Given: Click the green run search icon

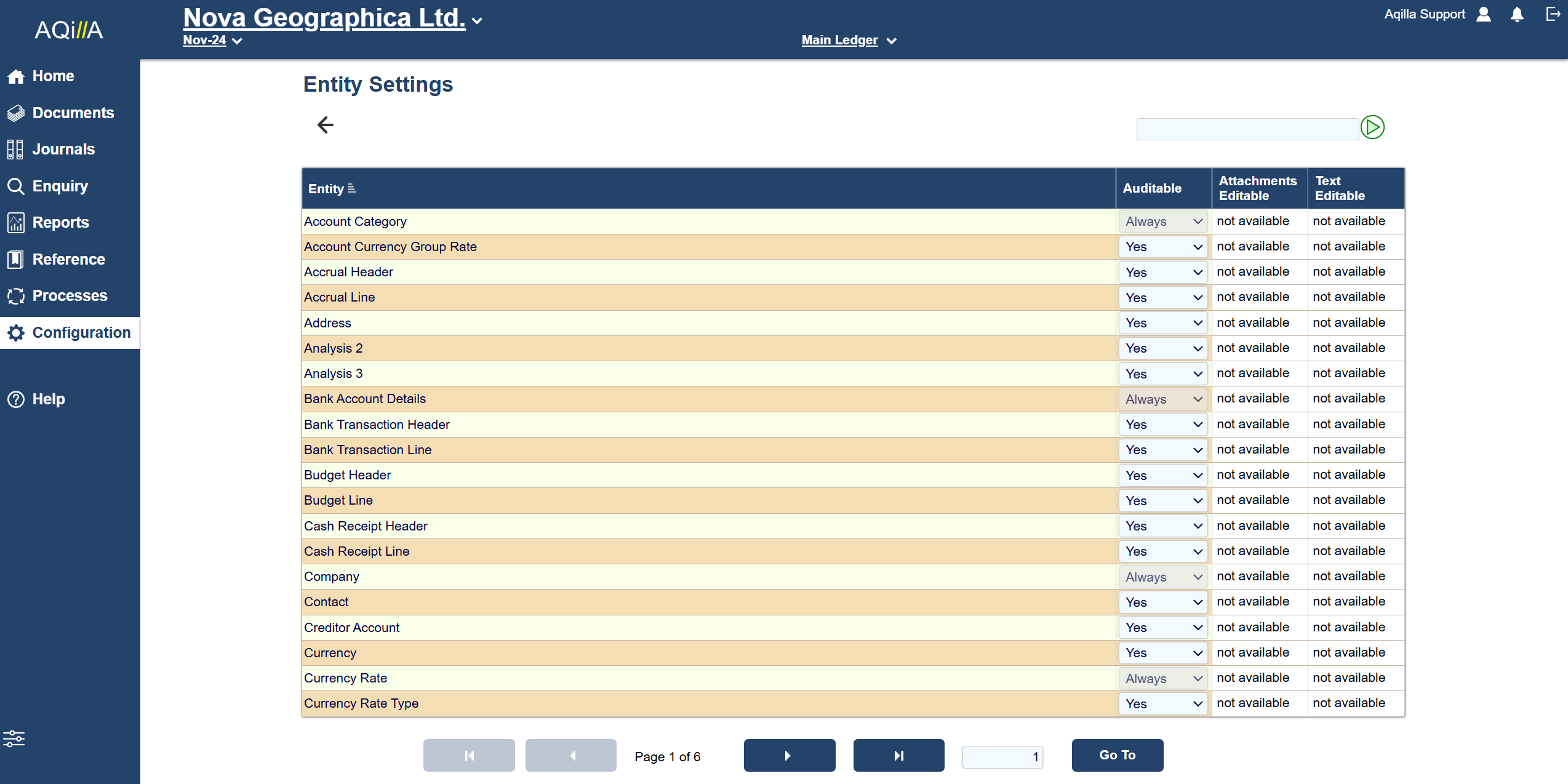Looking at the screenshot, I should click(1372, 127).
